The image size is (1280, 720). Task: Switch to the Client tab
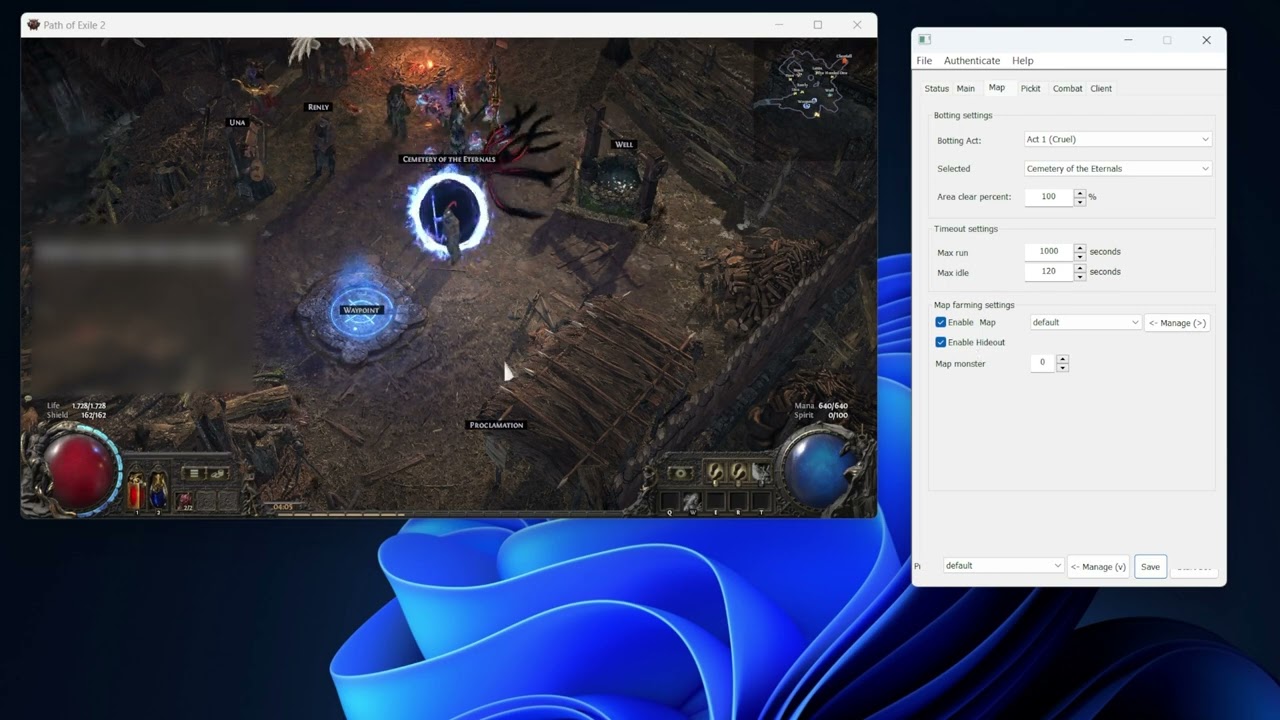[x=1101, y=88]
